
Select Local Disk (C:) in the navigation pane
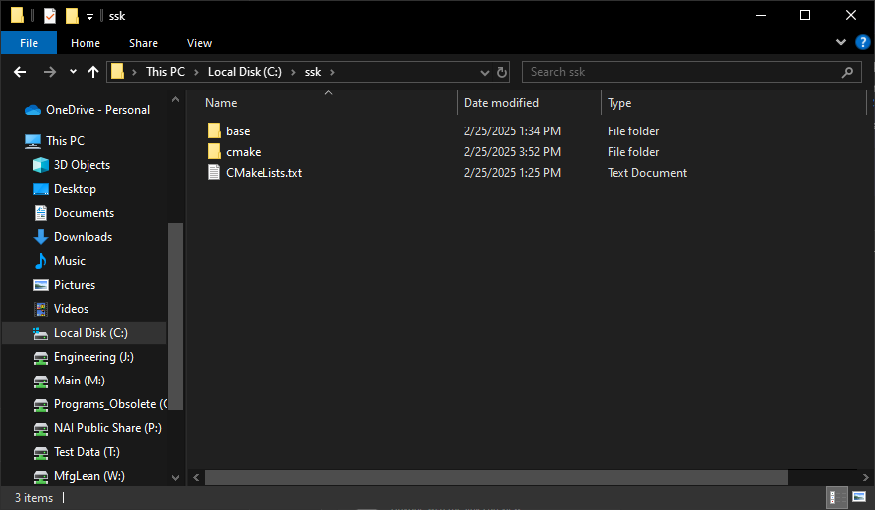pos(90,333)
